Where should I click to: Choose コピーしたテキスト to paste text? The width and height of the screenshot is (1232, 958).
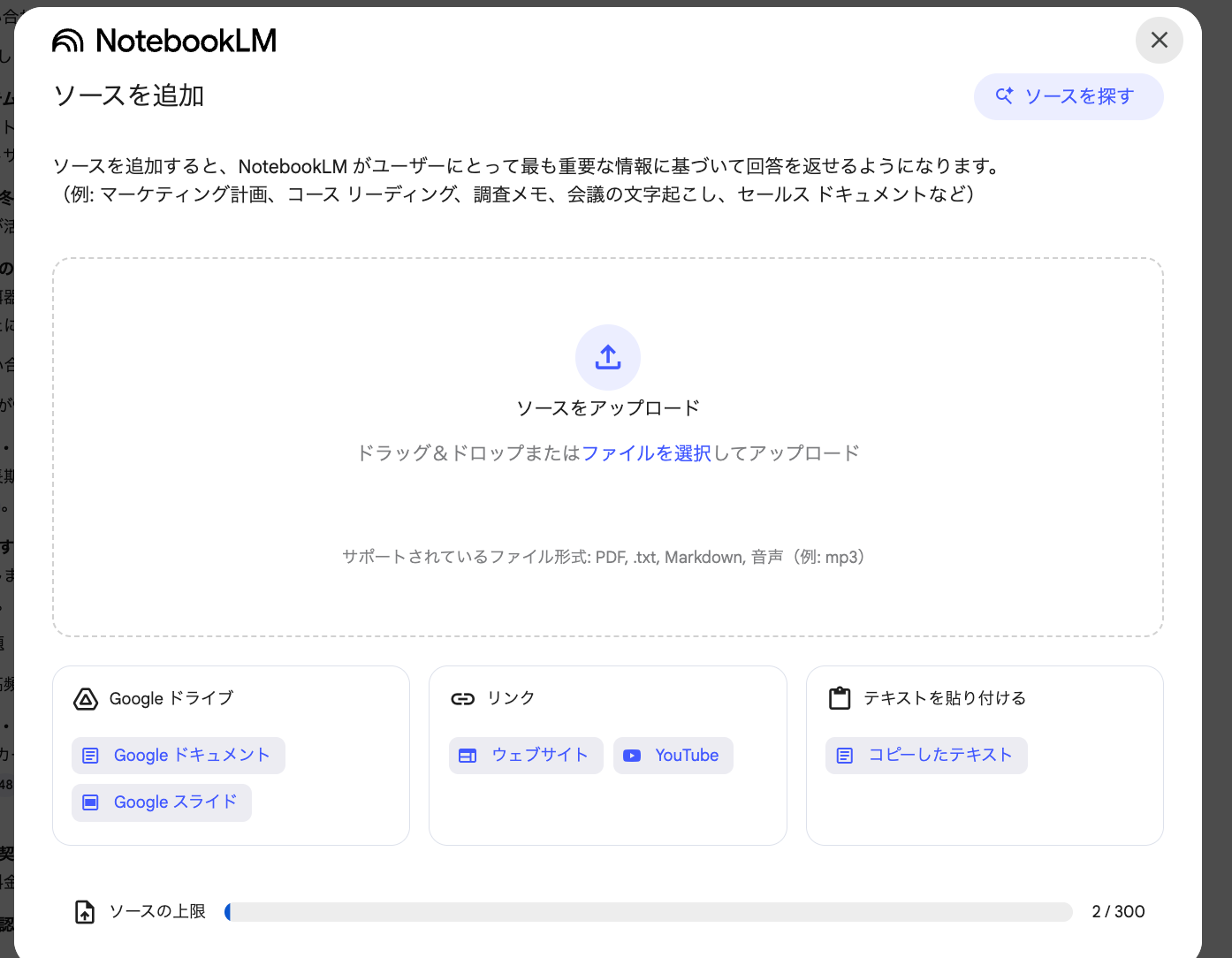926,756
